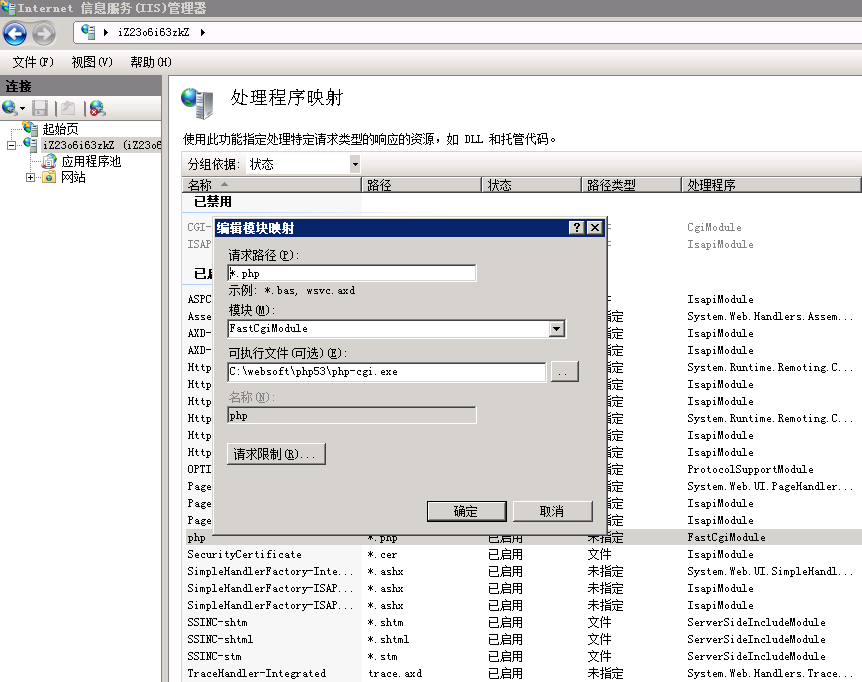
Task: Click the back navigation arrow button
Action: tap(15, 34)
